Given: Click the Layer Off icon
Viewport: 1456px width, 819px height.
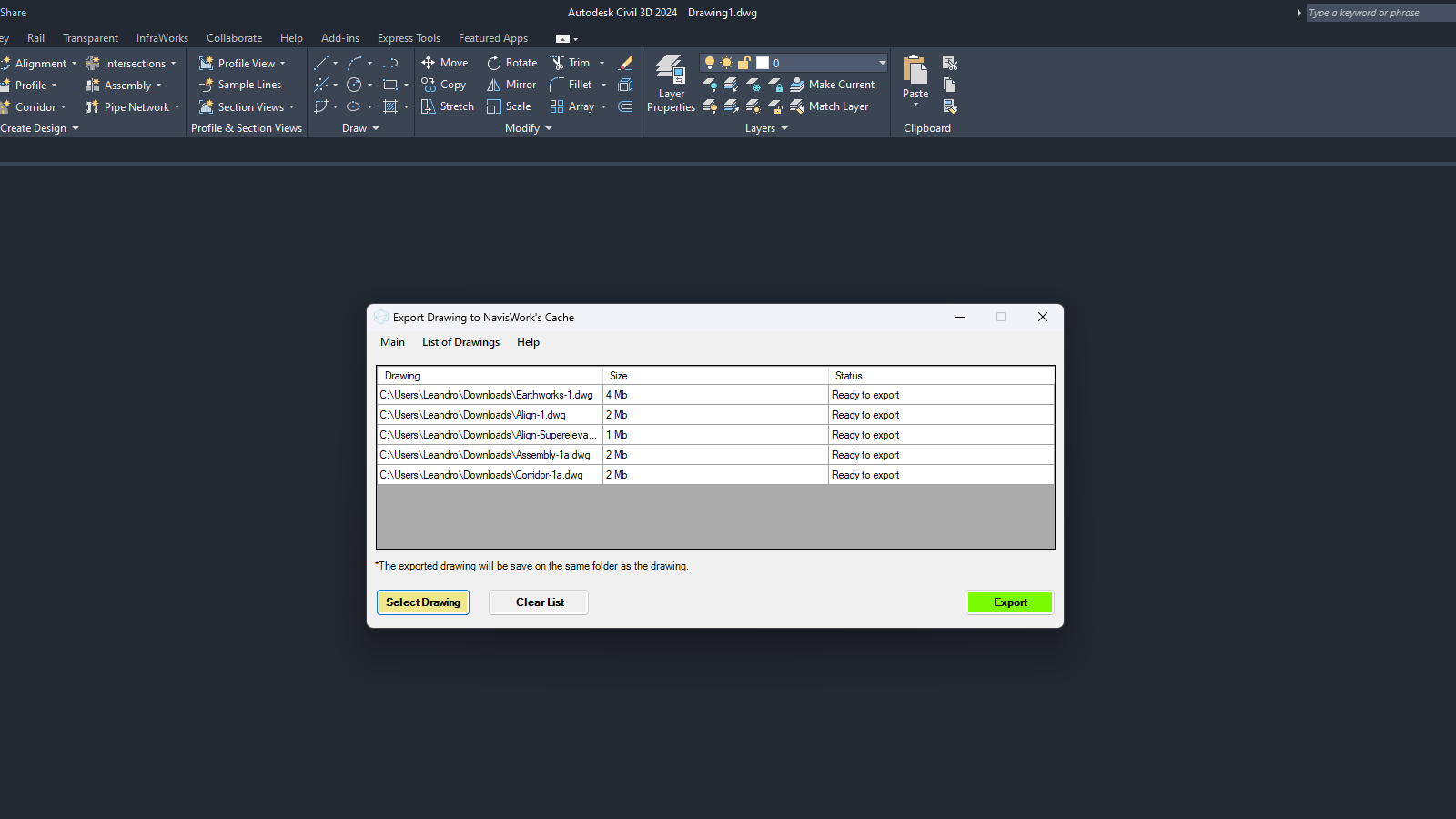Looking at the screenshot, I should [x=710, y=85].
